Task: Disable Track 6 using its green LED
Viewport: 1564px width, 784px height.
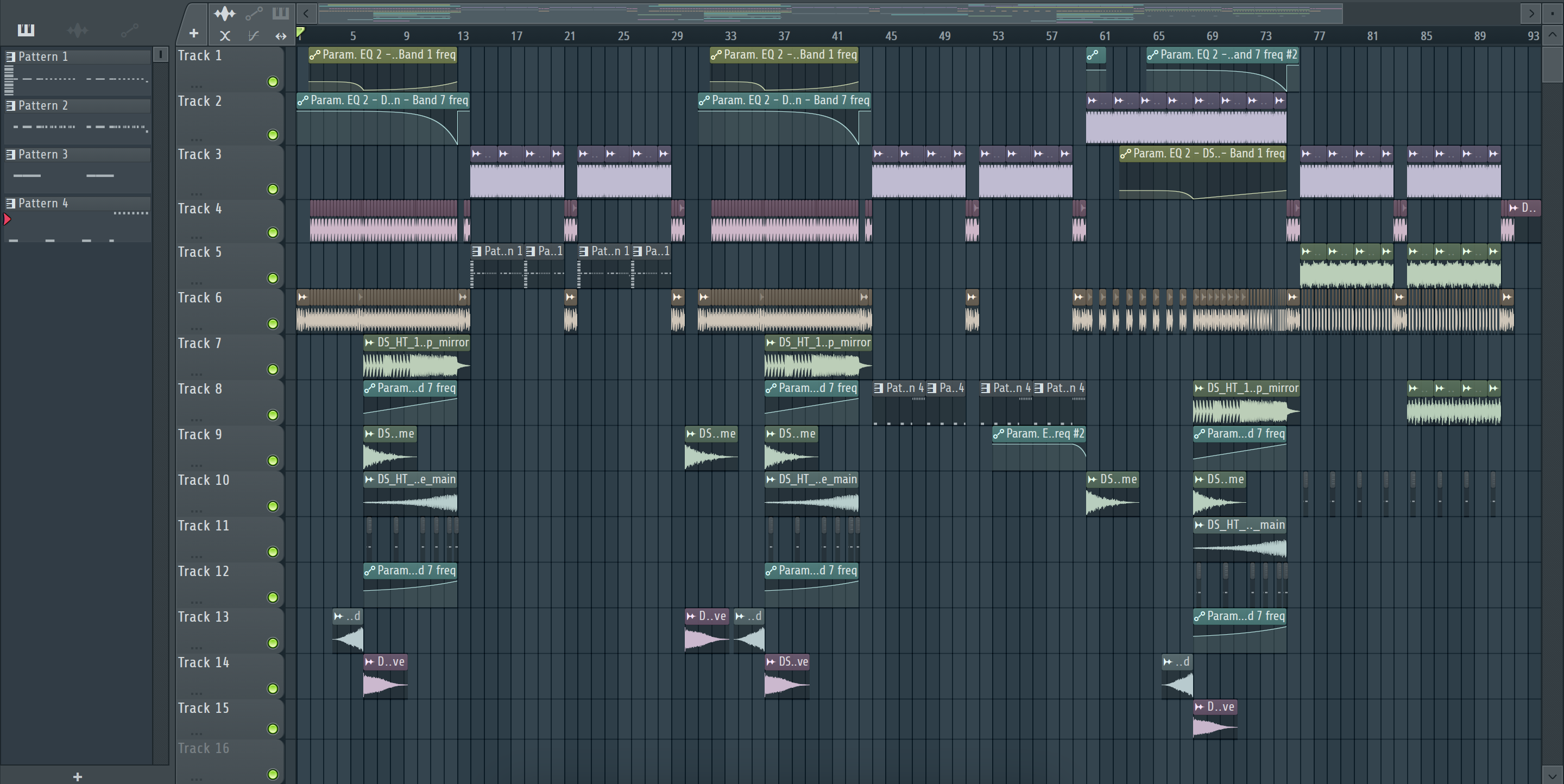Action: point(273,324)
